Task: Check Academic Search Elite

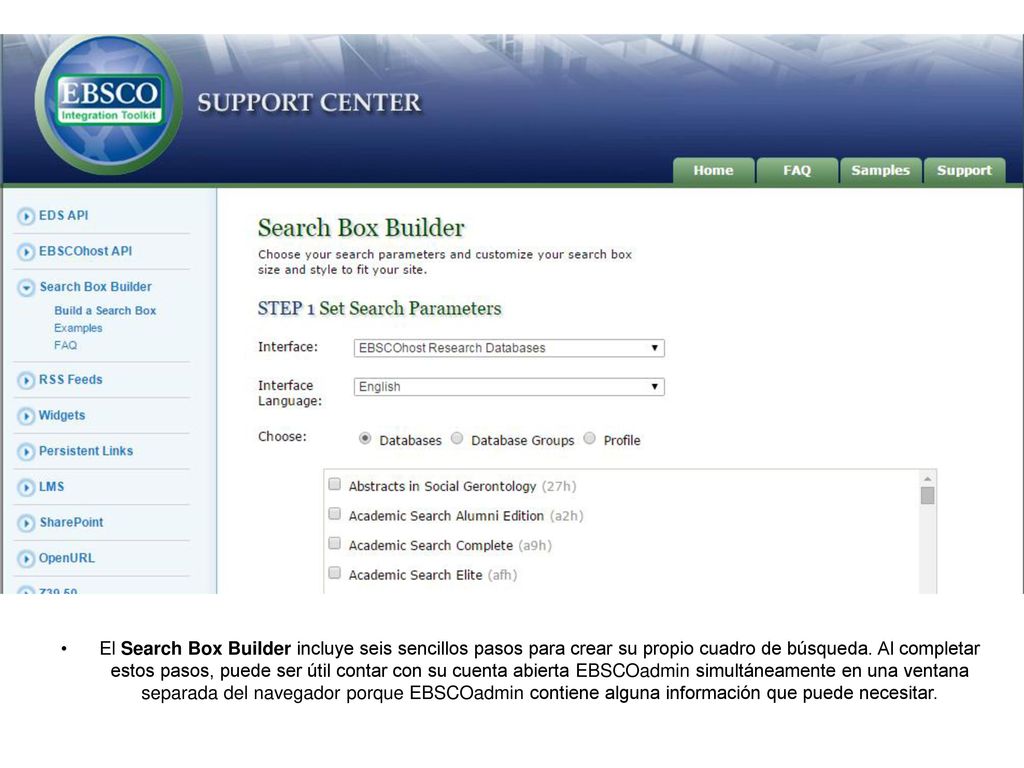Action: (334, 573)
